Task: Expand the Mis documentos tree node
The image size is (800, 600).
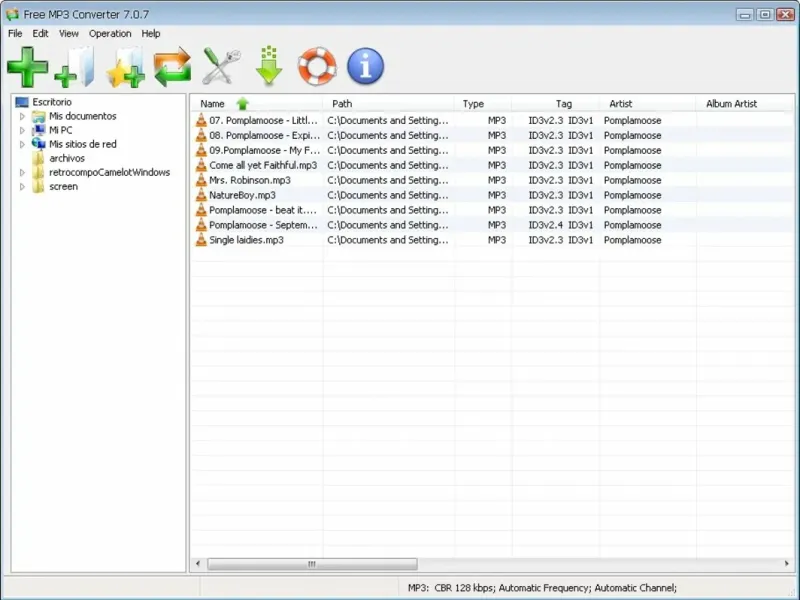Action: [x=22, y=116]
